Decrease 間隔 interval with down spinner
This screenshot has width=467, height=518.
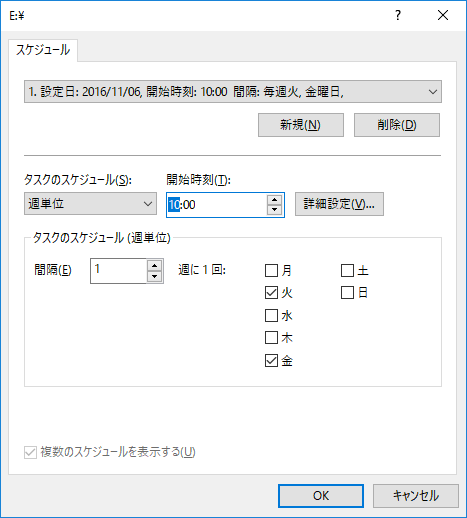[154, 276]
